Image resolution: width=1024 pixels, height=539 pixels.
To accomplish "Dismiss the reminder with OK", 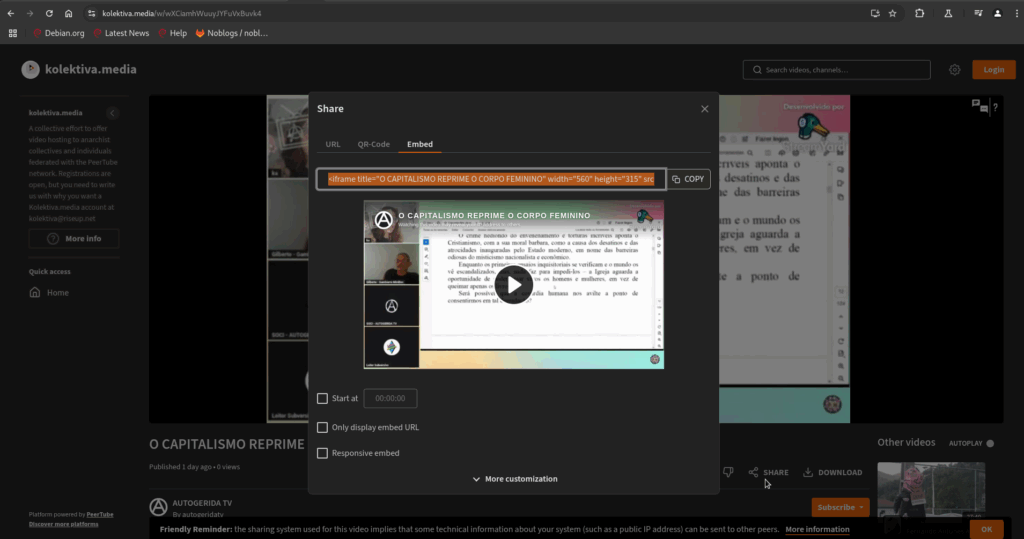I will (986, 529).
